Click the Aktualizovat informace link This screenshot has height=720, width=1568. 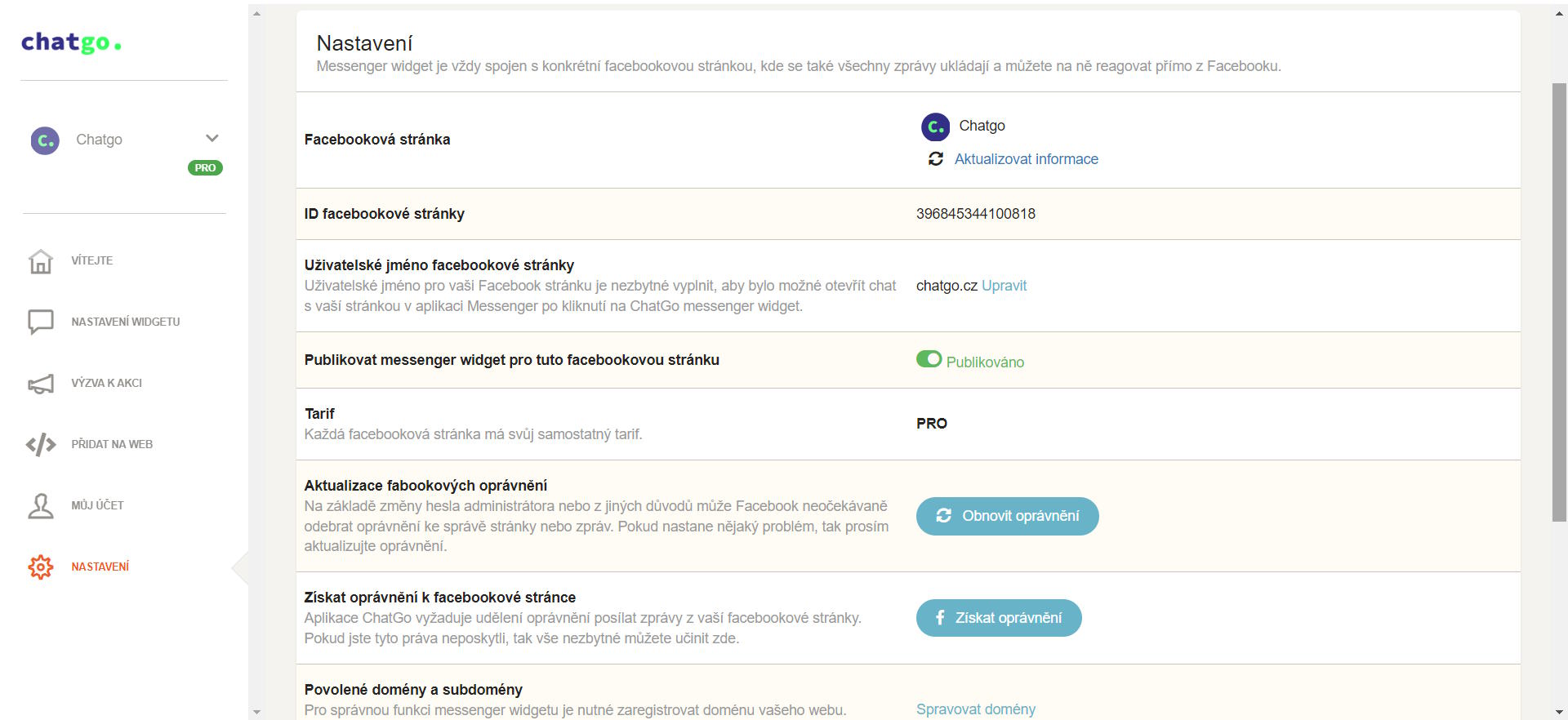click(1027, 159)
